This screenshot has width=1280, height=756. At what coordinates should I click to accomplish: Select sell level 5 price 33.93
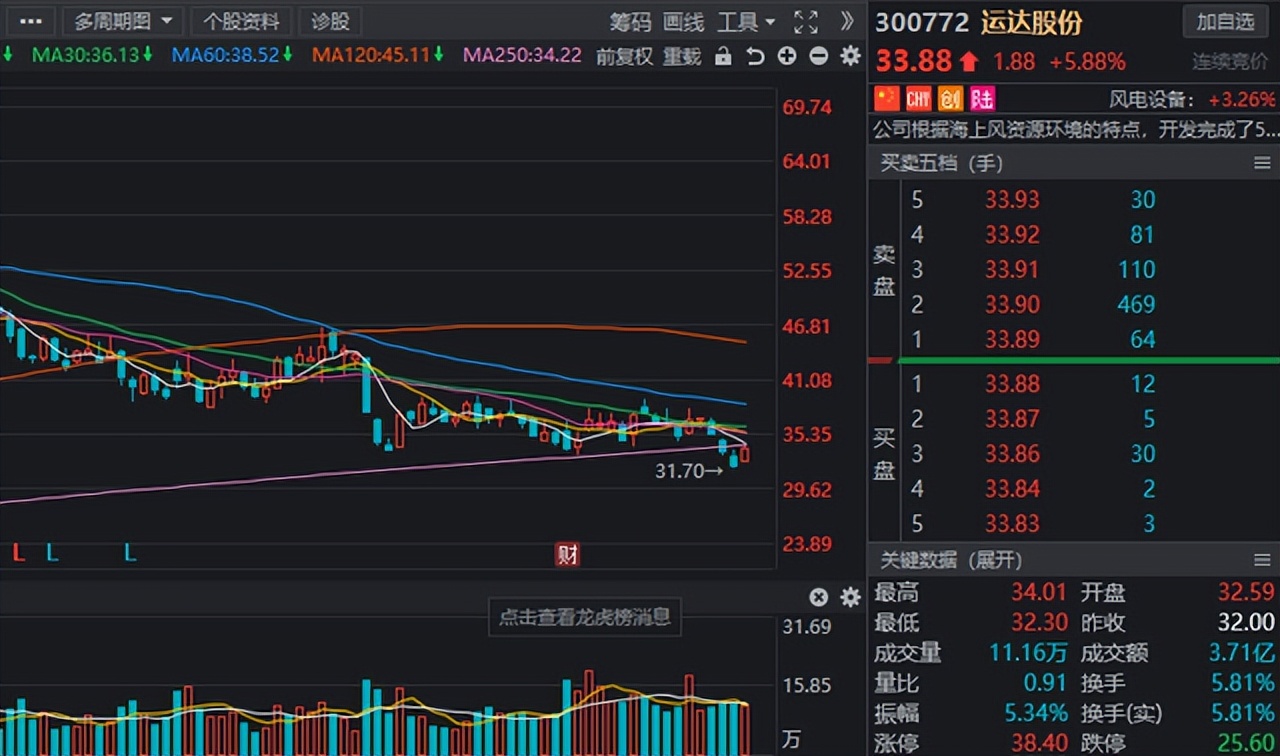[x=1012, y=200]
